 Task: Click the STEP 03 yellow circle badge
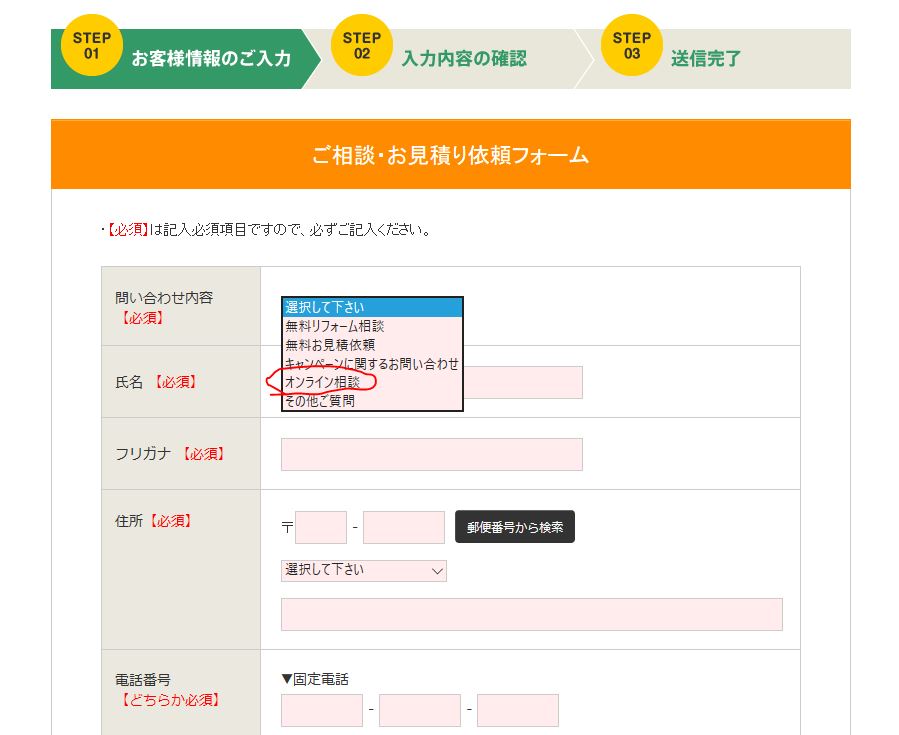point(632,45)
